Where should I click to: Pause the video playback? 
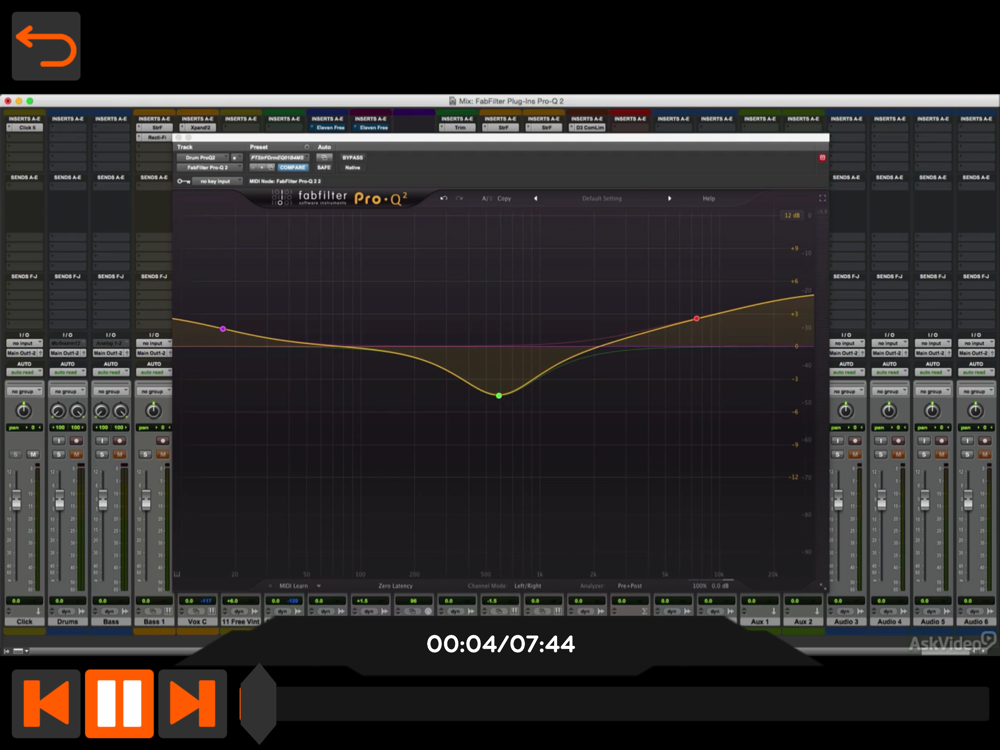coord(119,703)
